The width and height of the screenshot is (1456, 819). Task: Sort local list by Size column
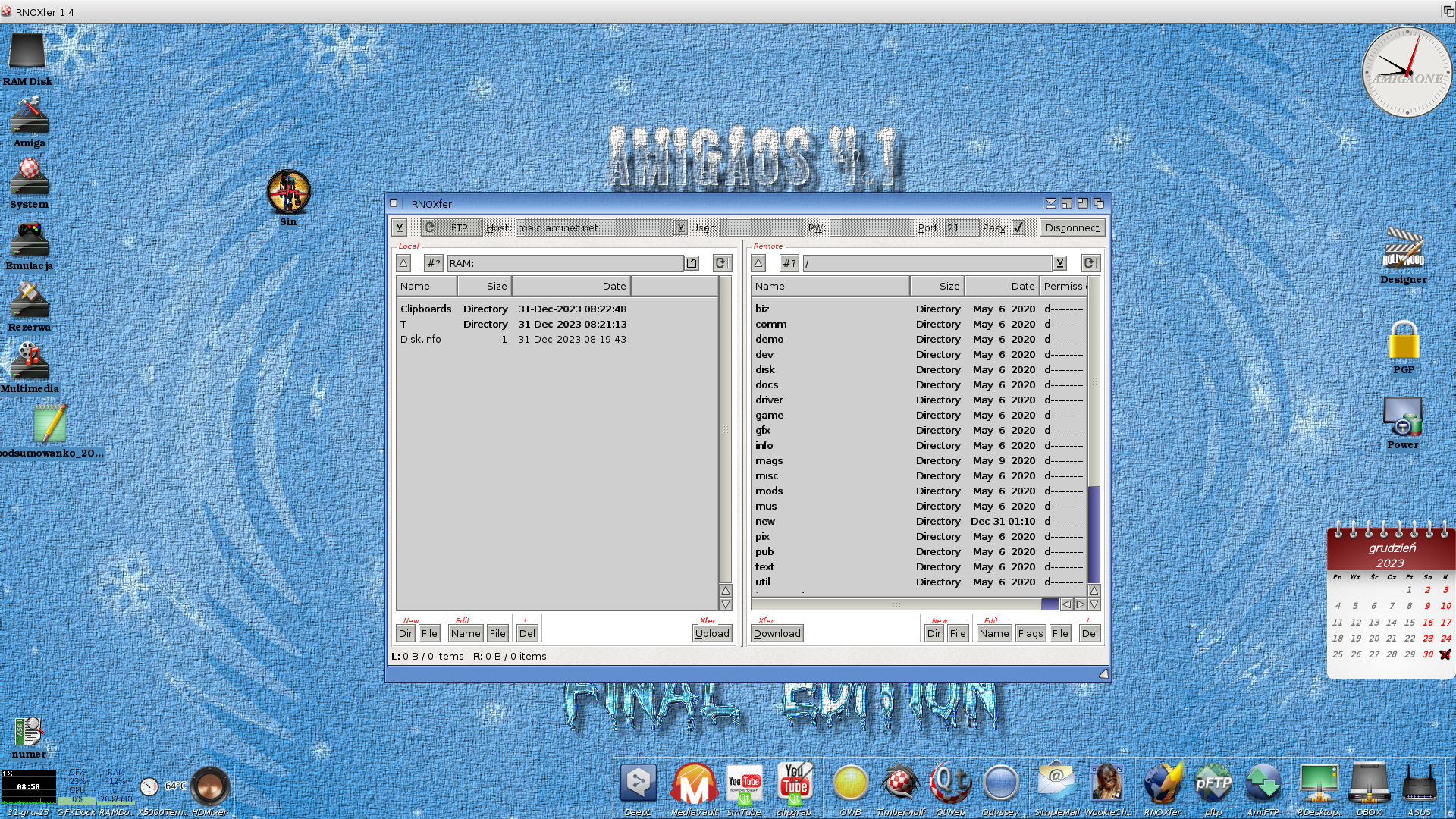click(485, 286)
